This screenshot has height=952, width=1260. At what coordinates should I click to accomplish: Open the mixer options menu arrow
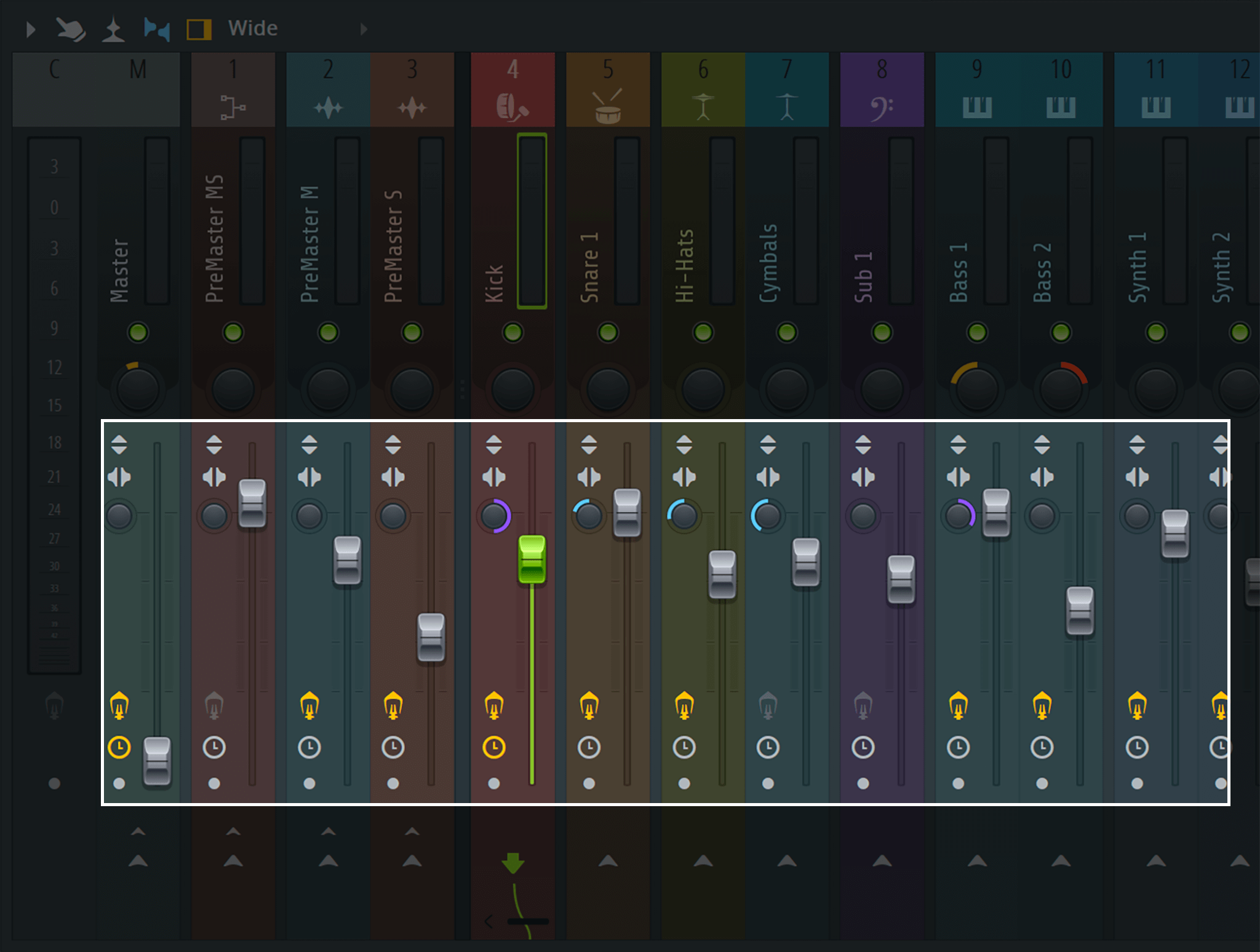31,29
